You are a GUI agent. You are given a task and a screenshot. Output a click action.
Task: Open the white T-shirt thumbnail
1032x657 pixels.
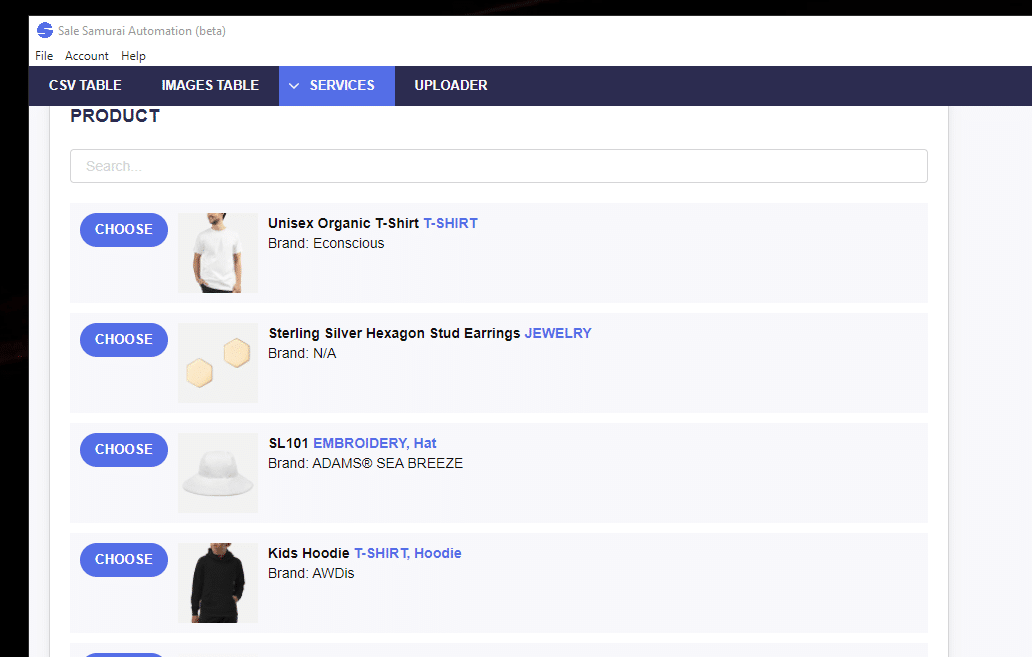[x=218, y=253]
